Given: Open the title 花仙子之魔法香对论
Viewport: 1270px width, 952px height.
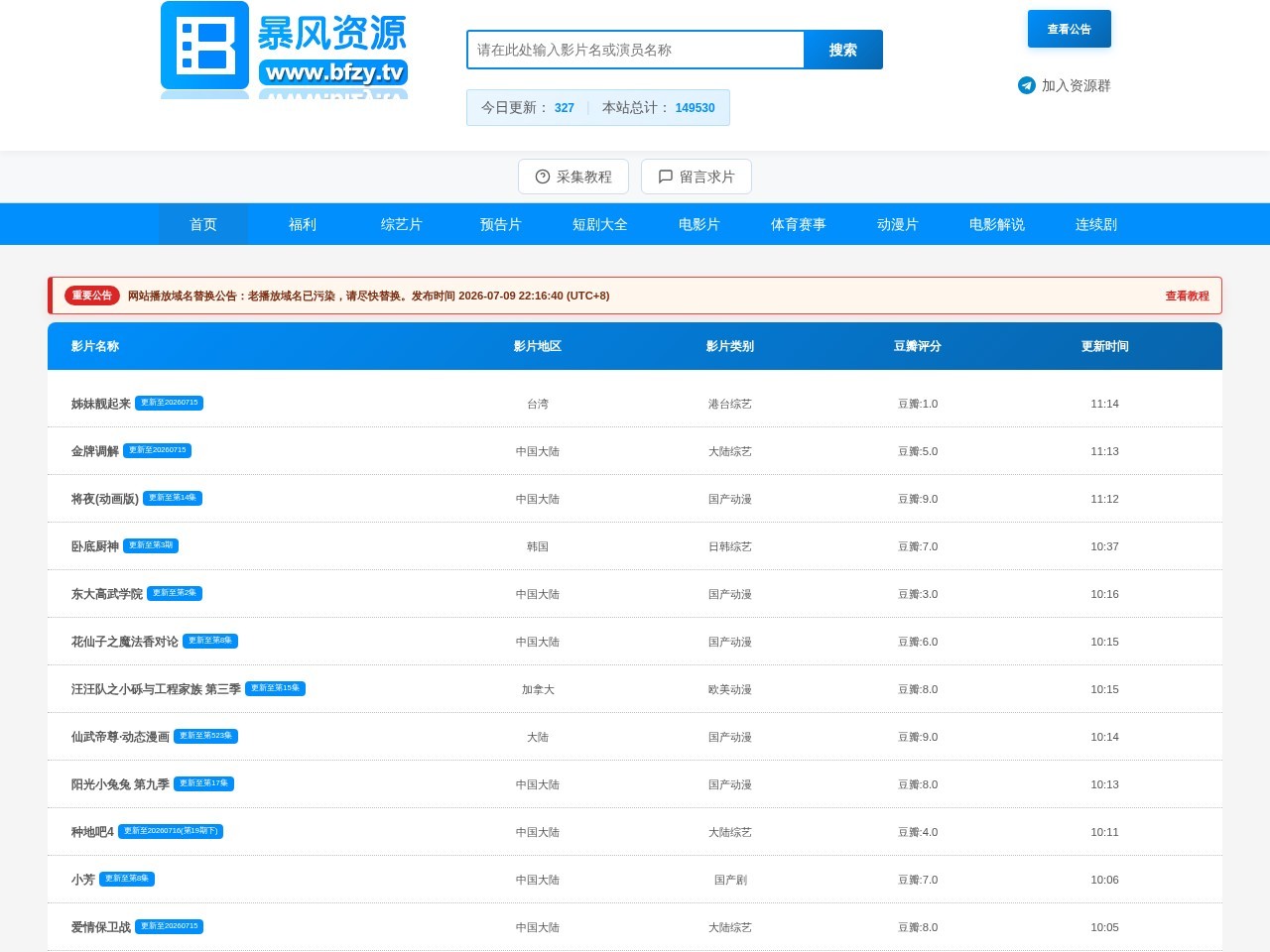Looking at the screenshot, I should (x=124, y=642).
